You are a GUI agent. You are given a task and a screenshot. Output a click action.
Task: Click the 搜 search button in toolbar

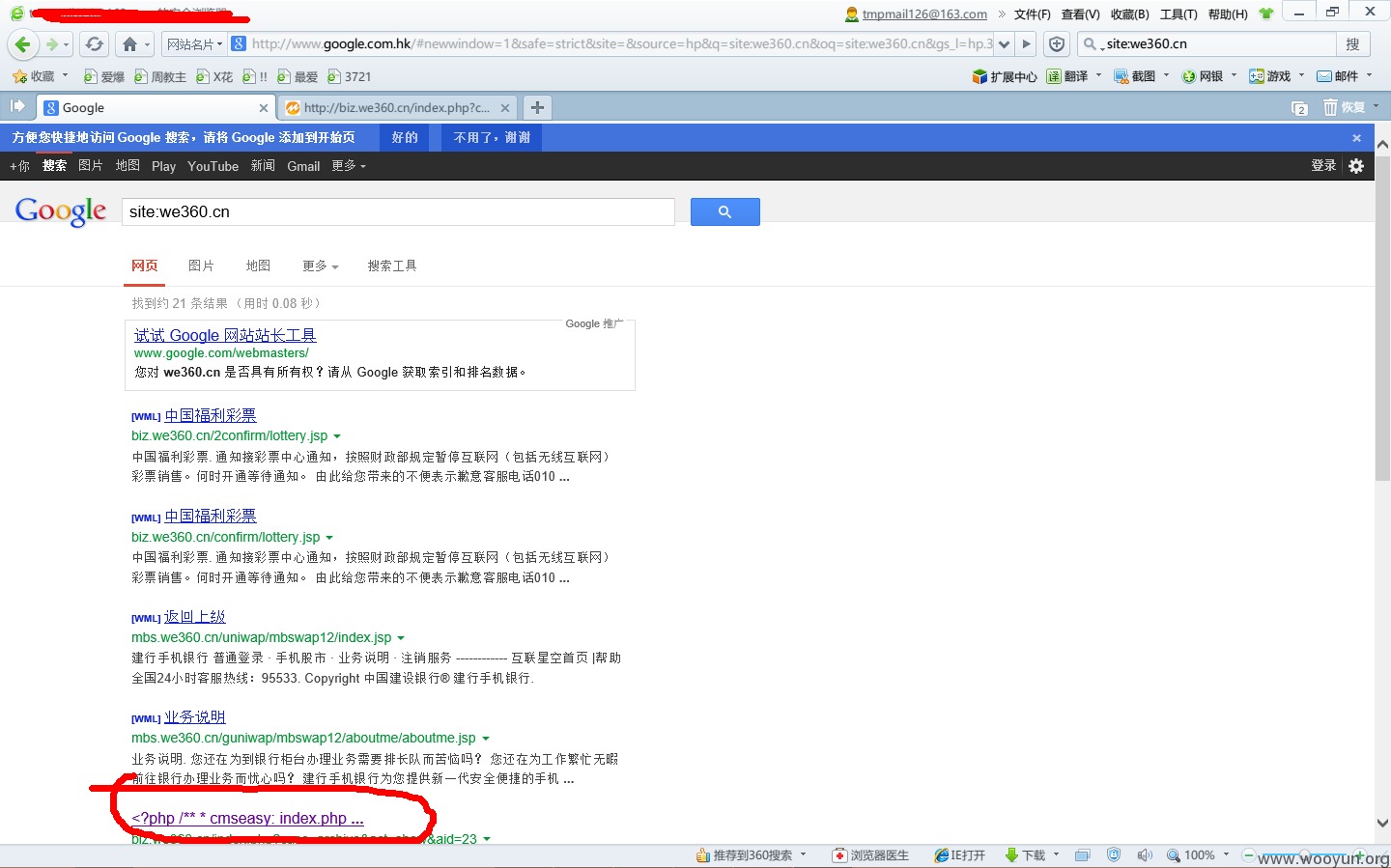click(1352, 43)
